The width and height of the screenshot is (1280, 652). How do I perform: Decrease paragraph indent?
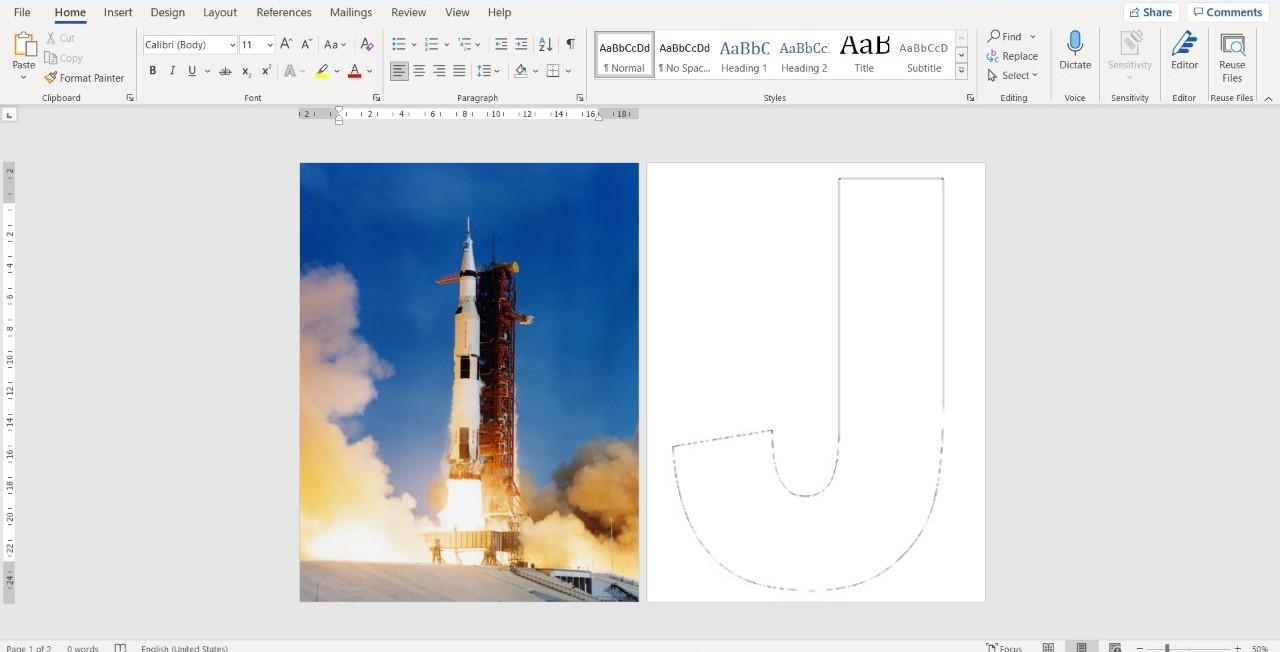point(501,44)
